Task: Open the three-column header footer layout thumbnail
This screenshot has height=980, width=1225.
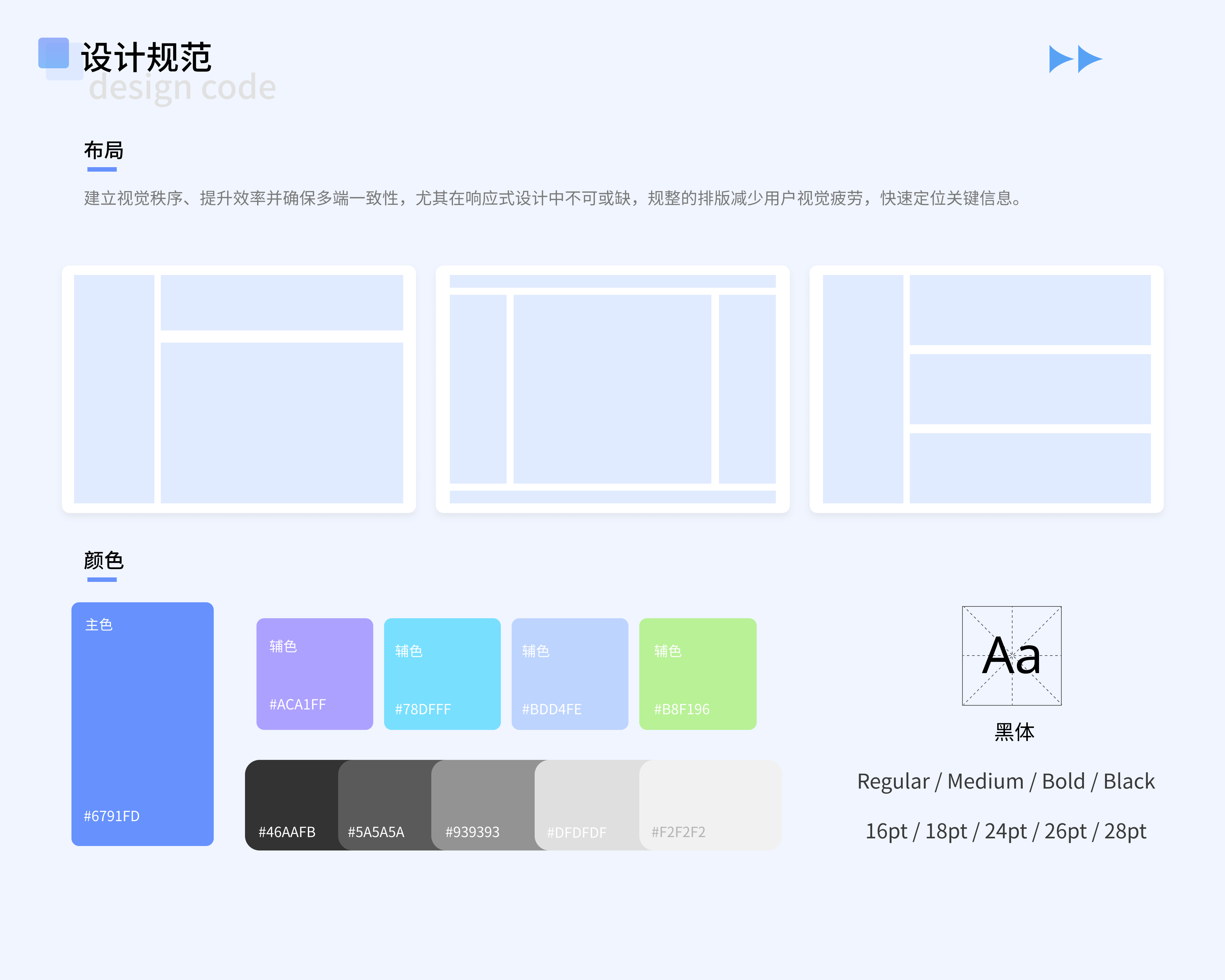Action: click(612, 389)
